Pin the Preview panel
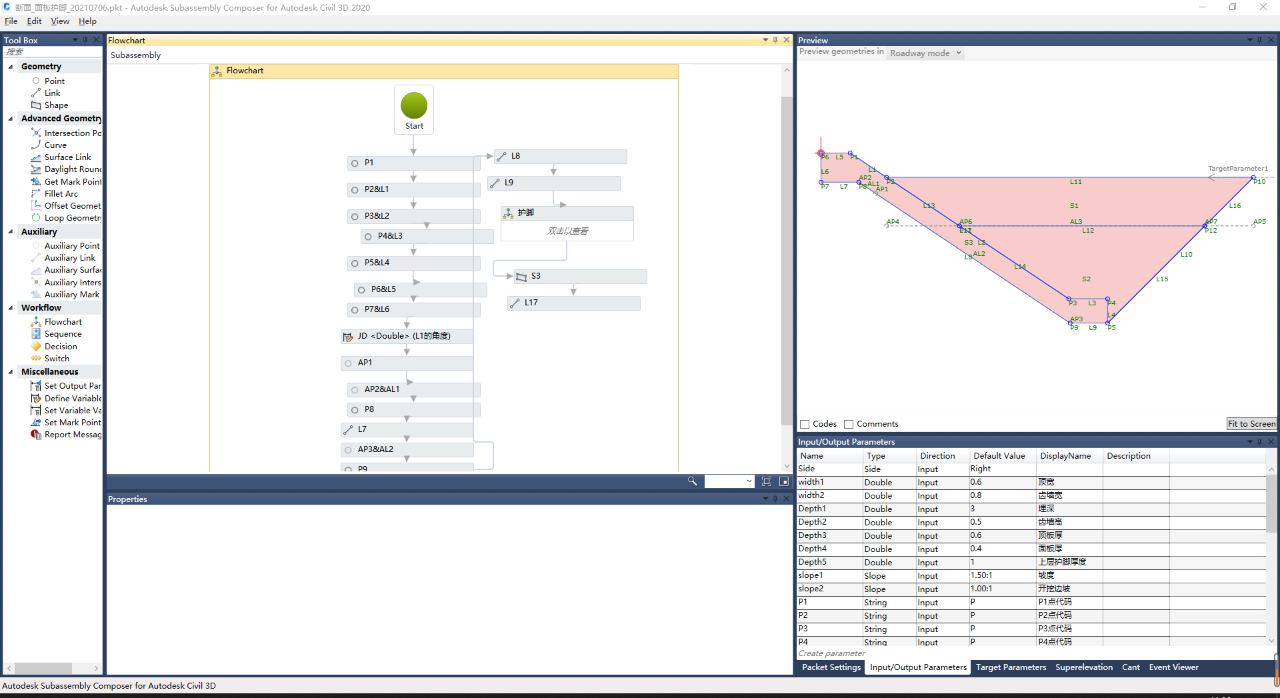The width and height of the screenshot is (1280, 698). [x=1261, y=40]
